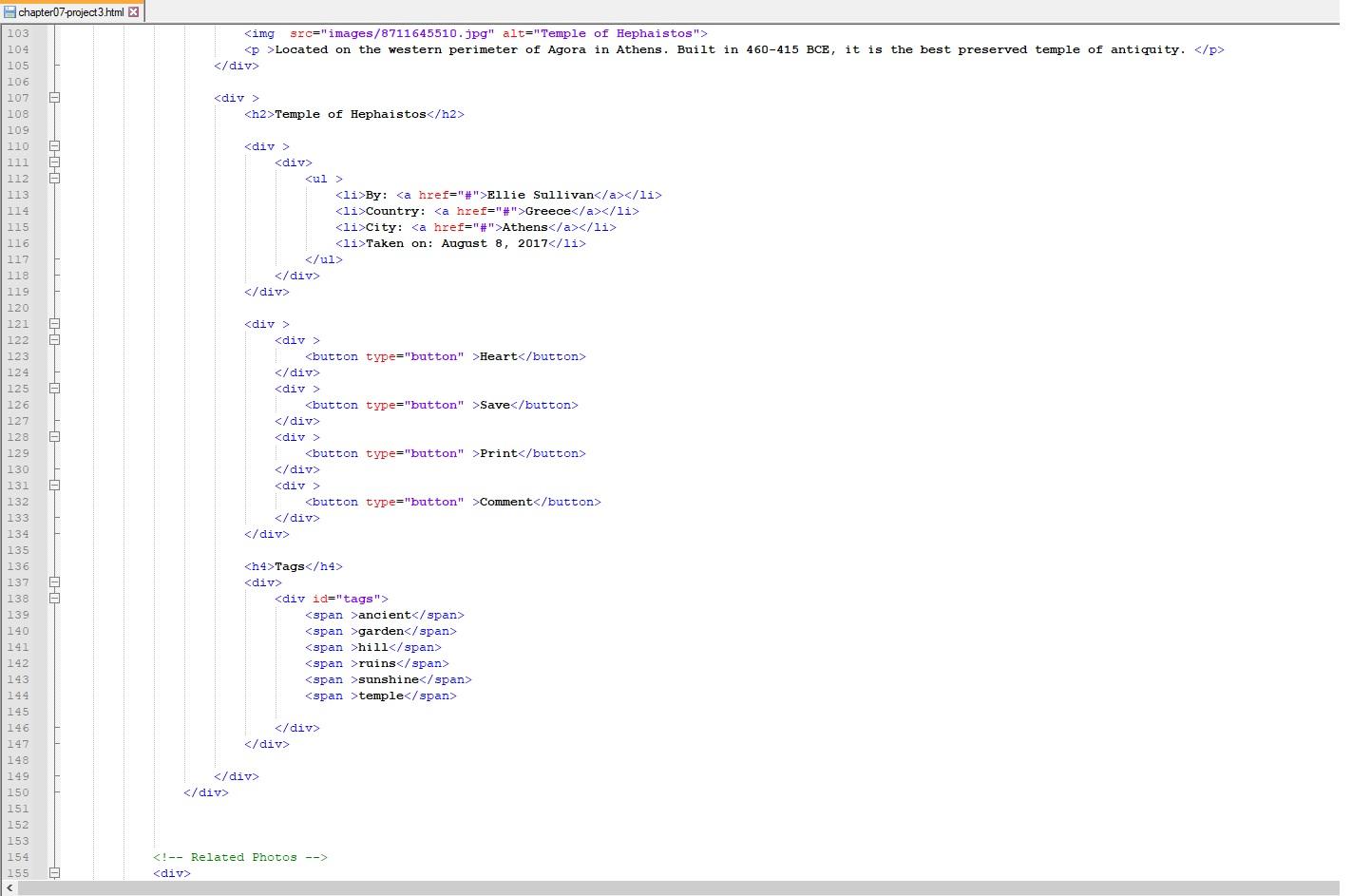1371x896 pixels.
Task: Collapse the buttons container fold at line 121
Action: 55,324
